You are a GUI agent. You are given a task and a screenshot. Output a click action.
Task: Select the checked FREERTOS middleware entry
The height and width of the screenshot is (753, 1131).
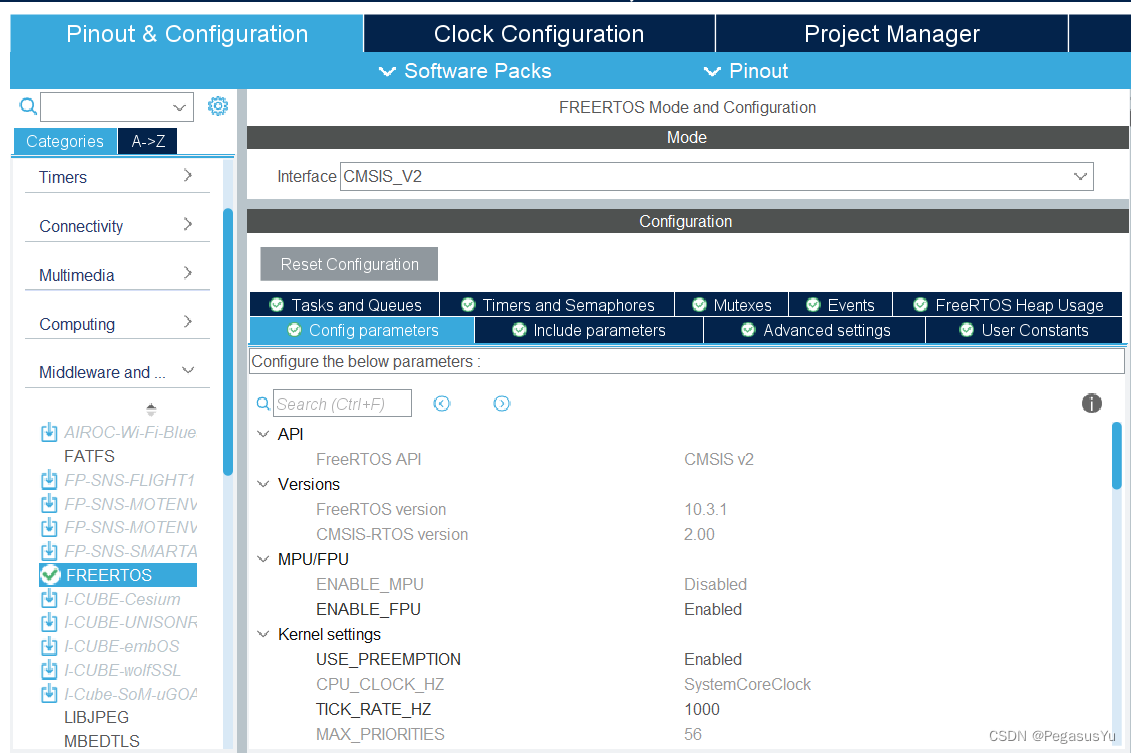coord(108,575)
